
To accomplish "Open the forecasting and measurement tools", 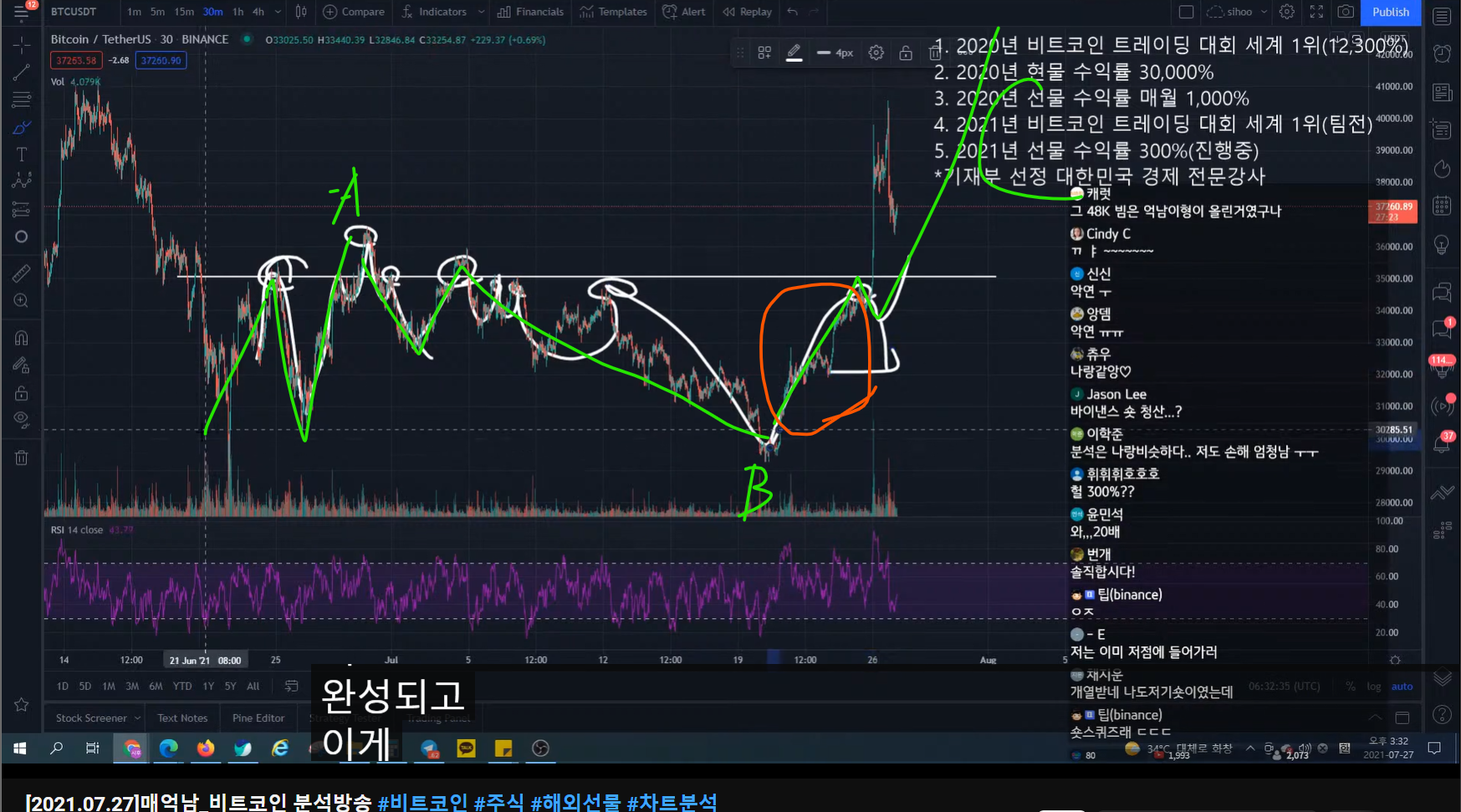I will coord(22,209).
